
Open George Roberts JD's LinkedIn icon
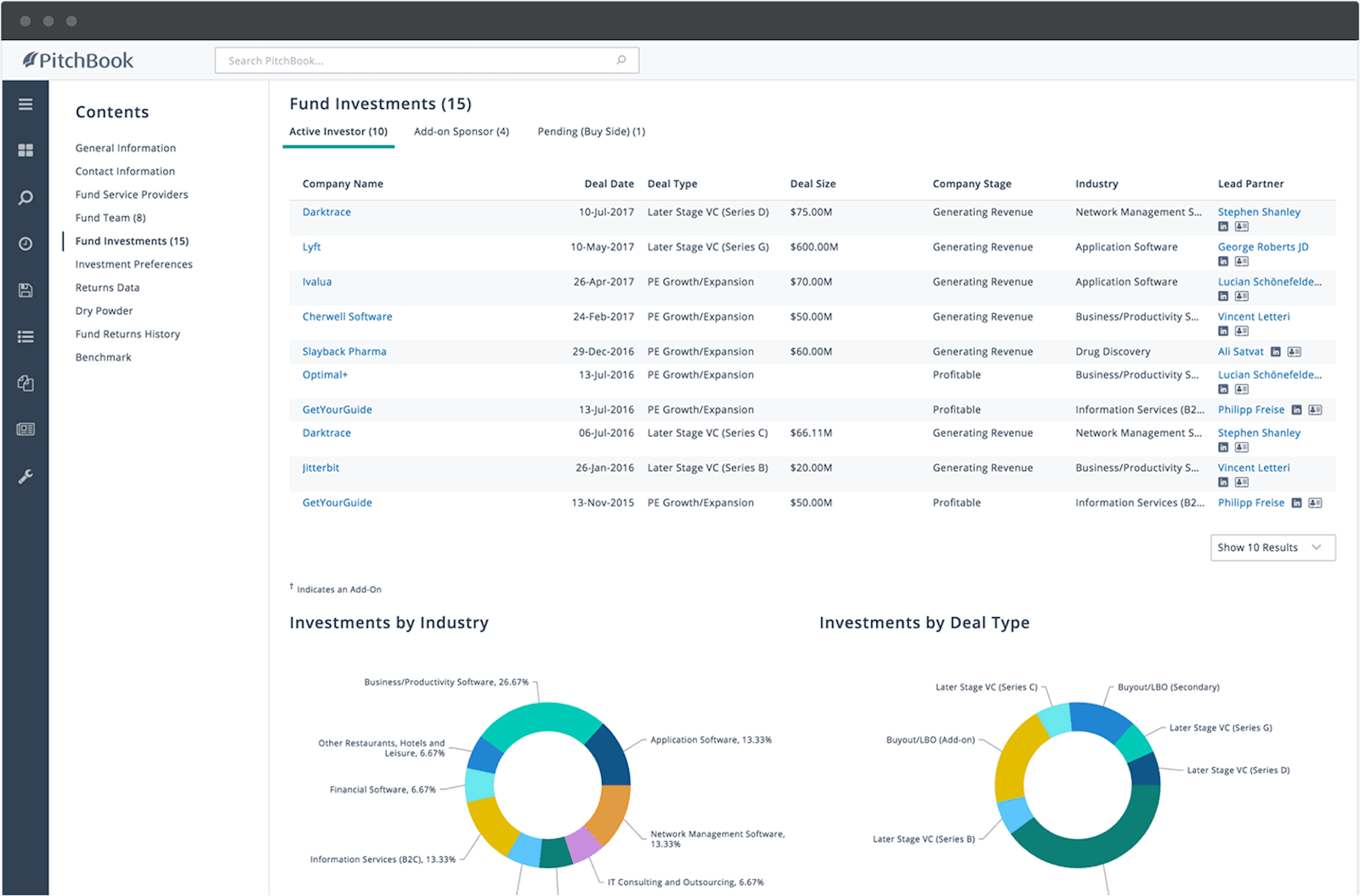click(x=1223, y=262)
